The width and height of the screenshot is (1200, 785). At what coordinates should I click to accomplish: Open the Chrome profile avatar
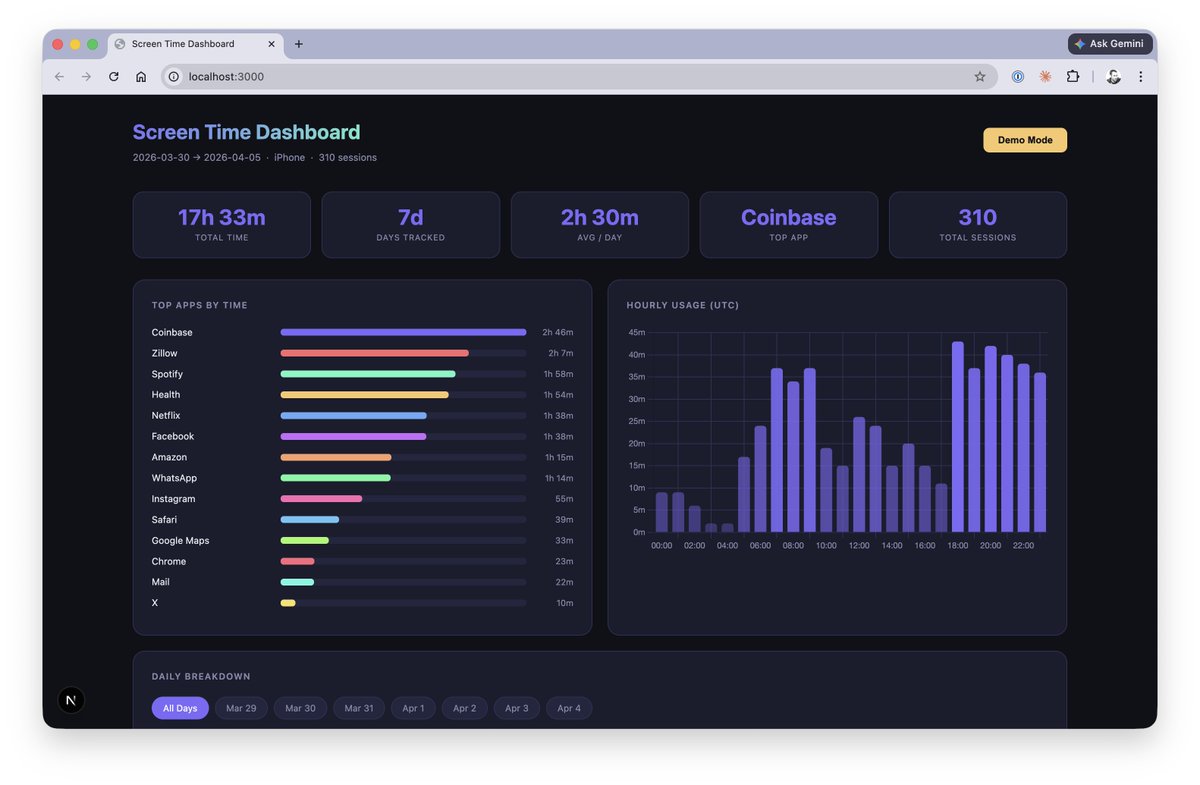[1113, 76]
